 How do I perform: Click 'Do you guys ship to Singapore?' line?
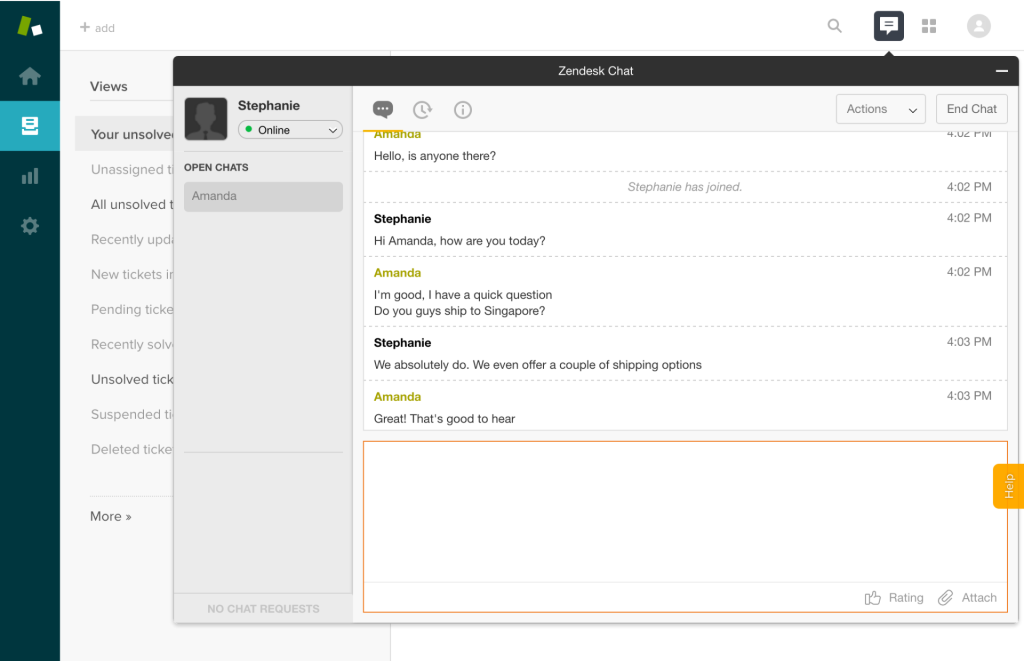tap(459, 310)
